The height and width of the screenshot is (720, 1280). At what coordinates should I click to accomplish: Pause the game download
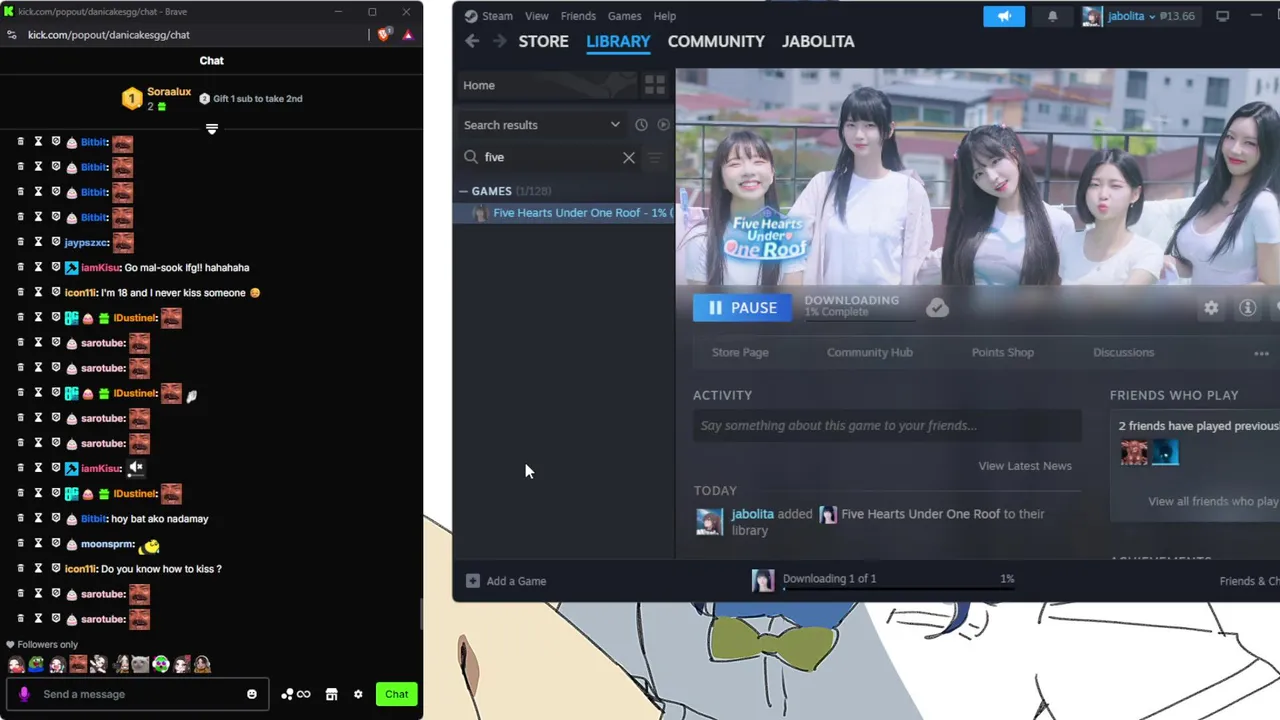742,308
